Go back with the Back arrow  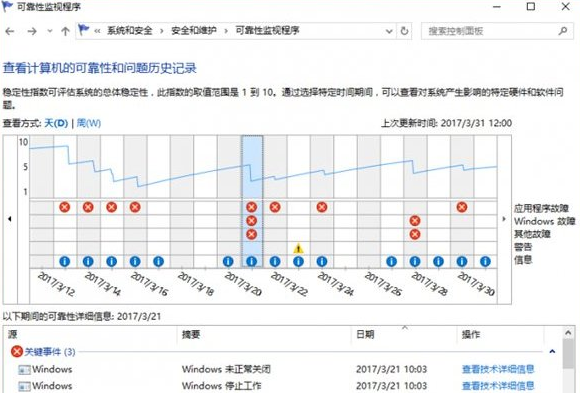(x=10, y=31)
